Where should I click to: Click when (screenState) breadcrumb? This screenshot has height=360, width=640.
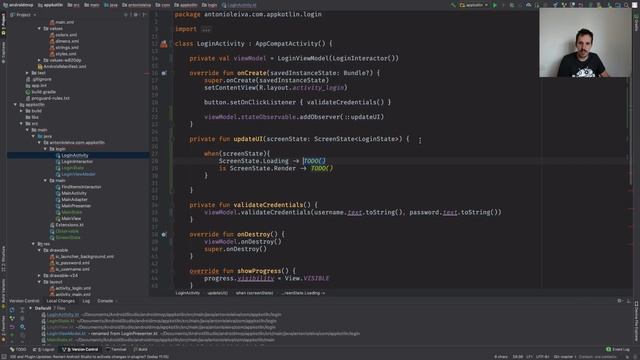point(254,293)
